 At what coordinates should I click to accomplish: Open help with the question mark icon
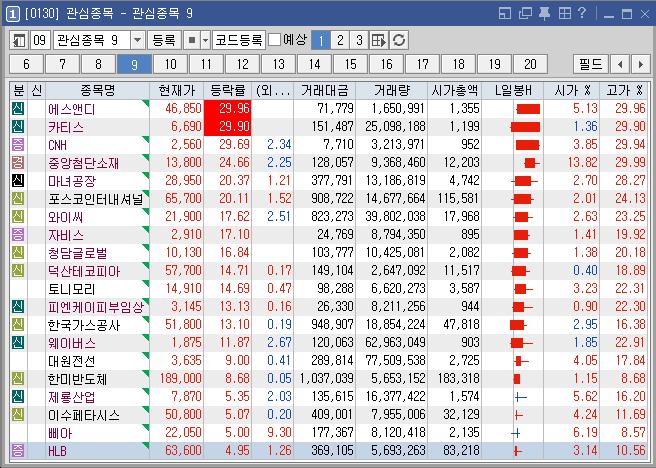pyautogui.click(x=582, y=13)
